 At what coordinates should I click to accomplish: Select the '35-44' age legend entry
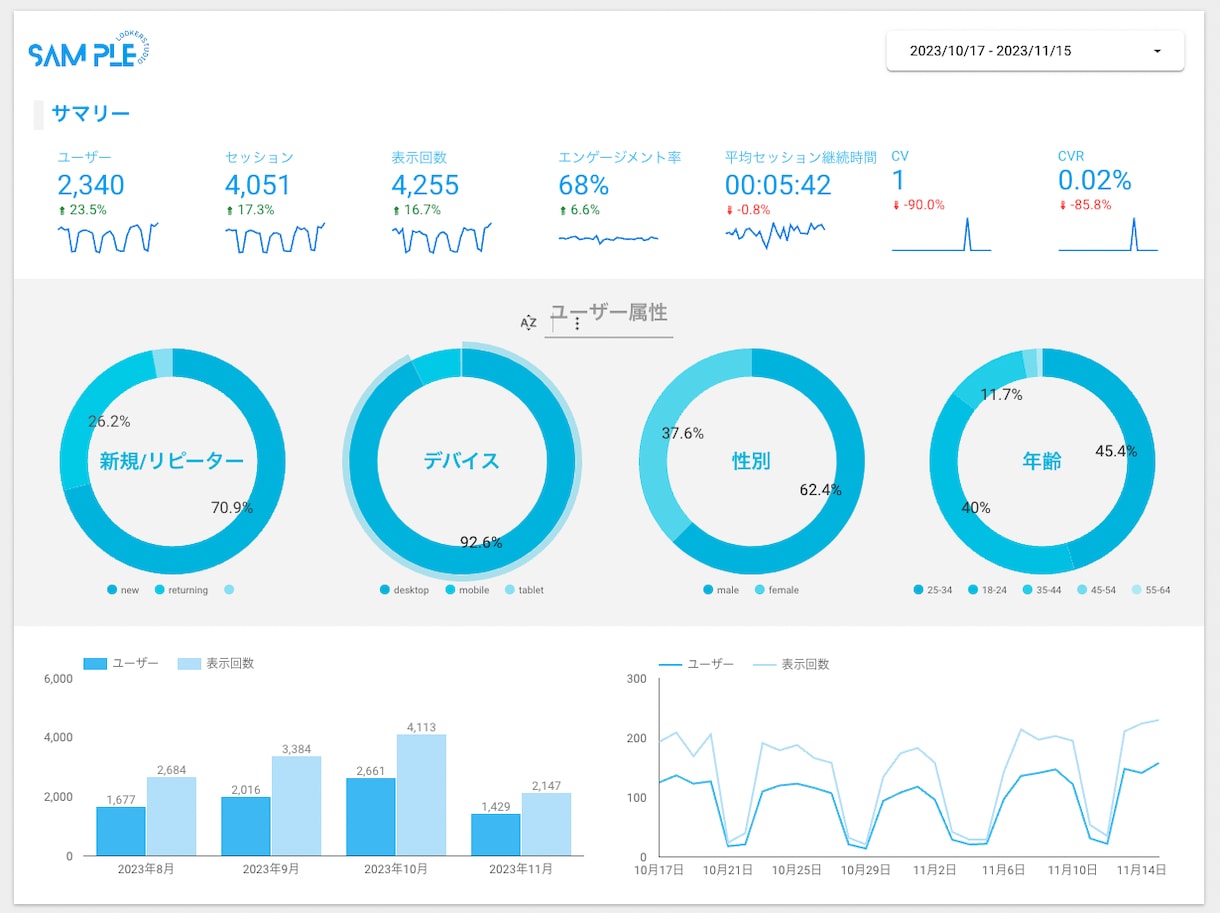click(x=1042, y=590)
